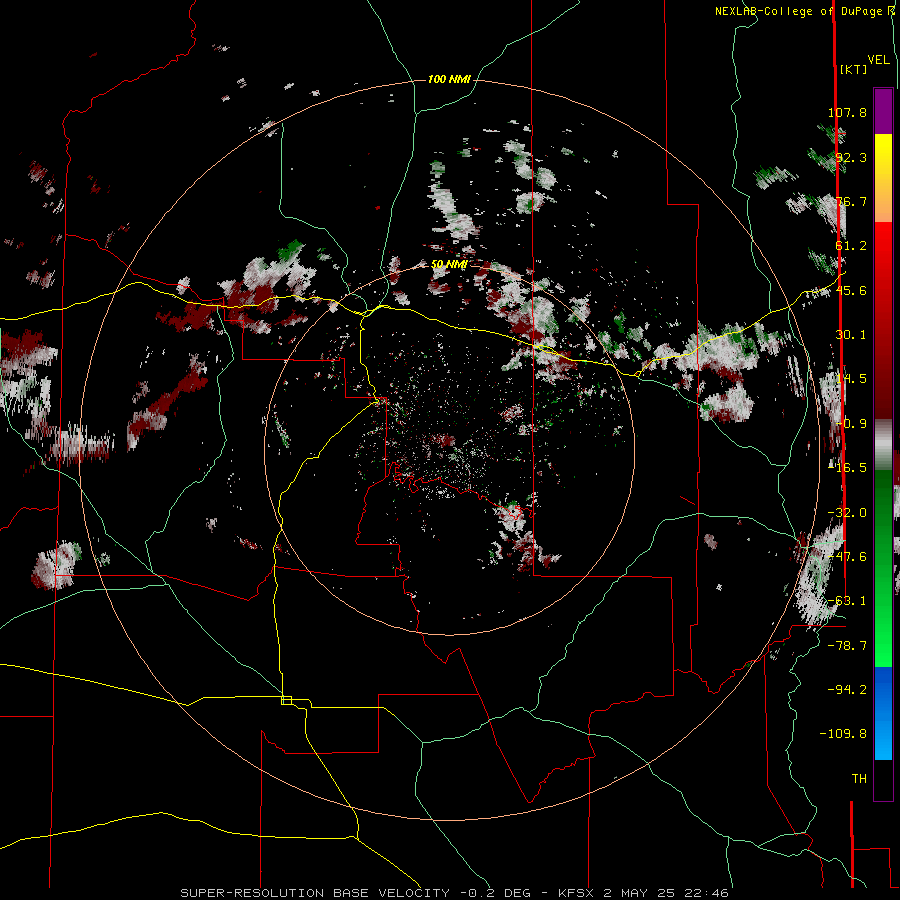Click the -63.1 velocity scale value
900x900 pixels.
(847, 601)
